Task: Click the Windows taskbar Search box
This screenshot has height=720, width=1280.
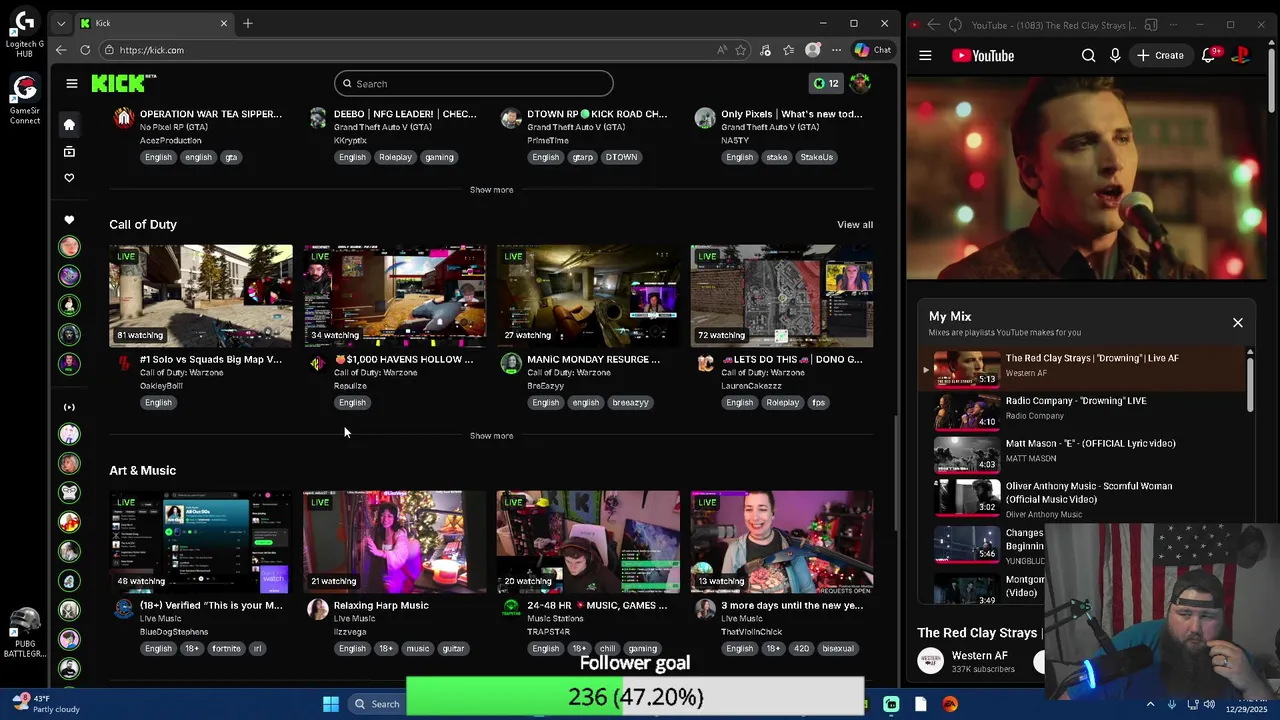Action: click(x=377, y=704)
